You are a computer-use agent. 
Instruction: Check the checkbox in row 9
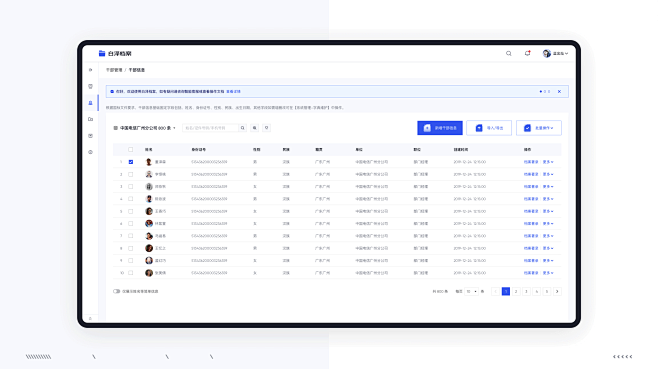[x=131, y=261]
